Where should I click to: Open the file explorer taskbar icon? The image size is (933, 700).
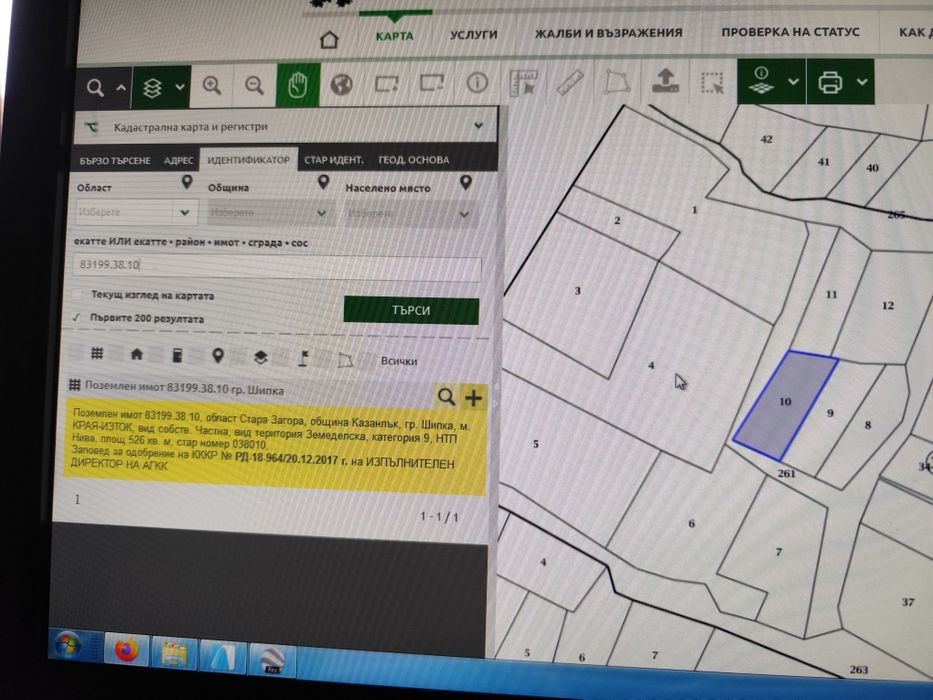pyautogui.click(x=174, y=654)
